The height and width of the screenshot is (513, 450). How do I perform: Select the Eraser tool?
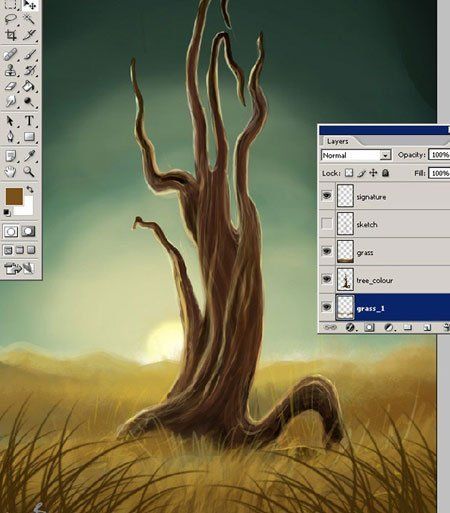[11, 86]
